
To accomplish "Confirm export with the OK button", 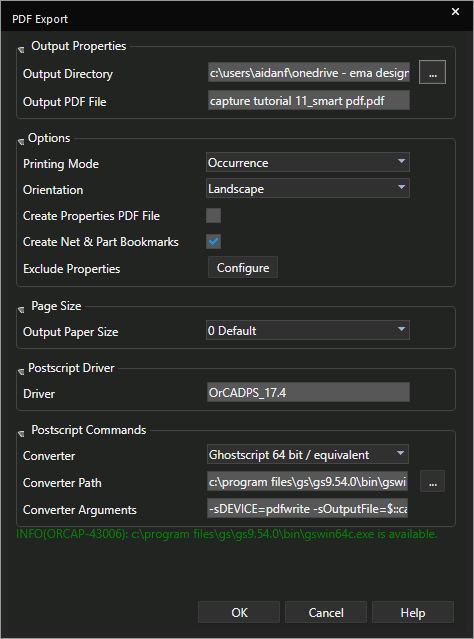I will pyautogui.click(x=239, y=612).
